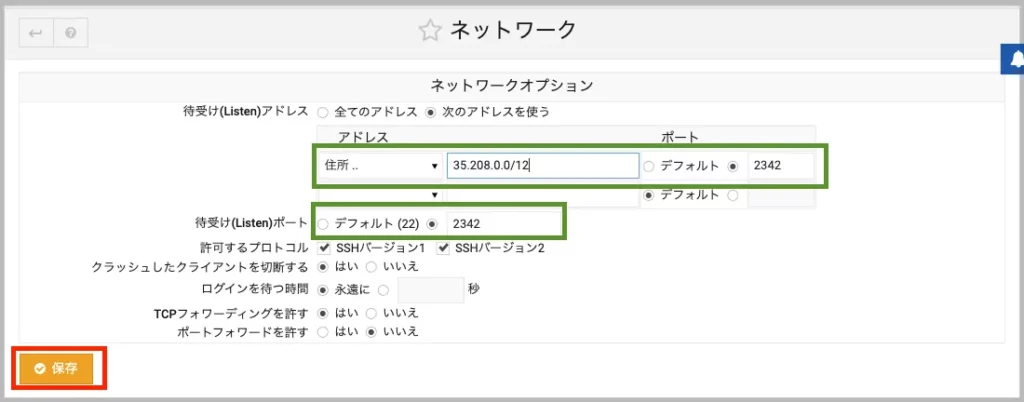Select はい for ポートフォワードを許す

coord(323,331)
